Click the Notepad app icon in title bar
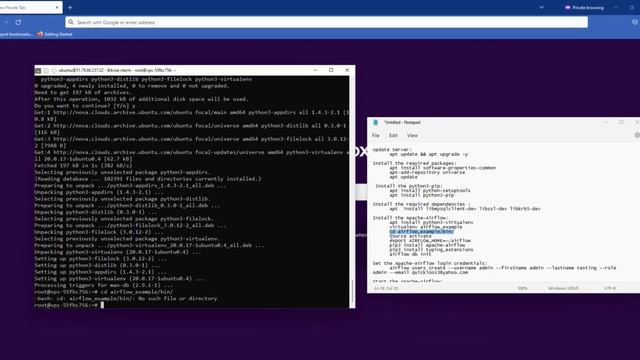Screen dimensions: 640x360 [x=376, y=122]
